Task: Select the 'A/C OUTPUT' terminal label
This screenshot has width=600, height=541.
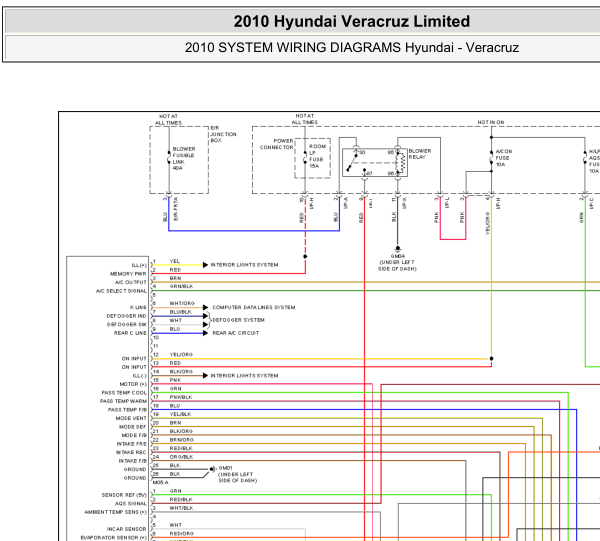Action: click(131, 282)
